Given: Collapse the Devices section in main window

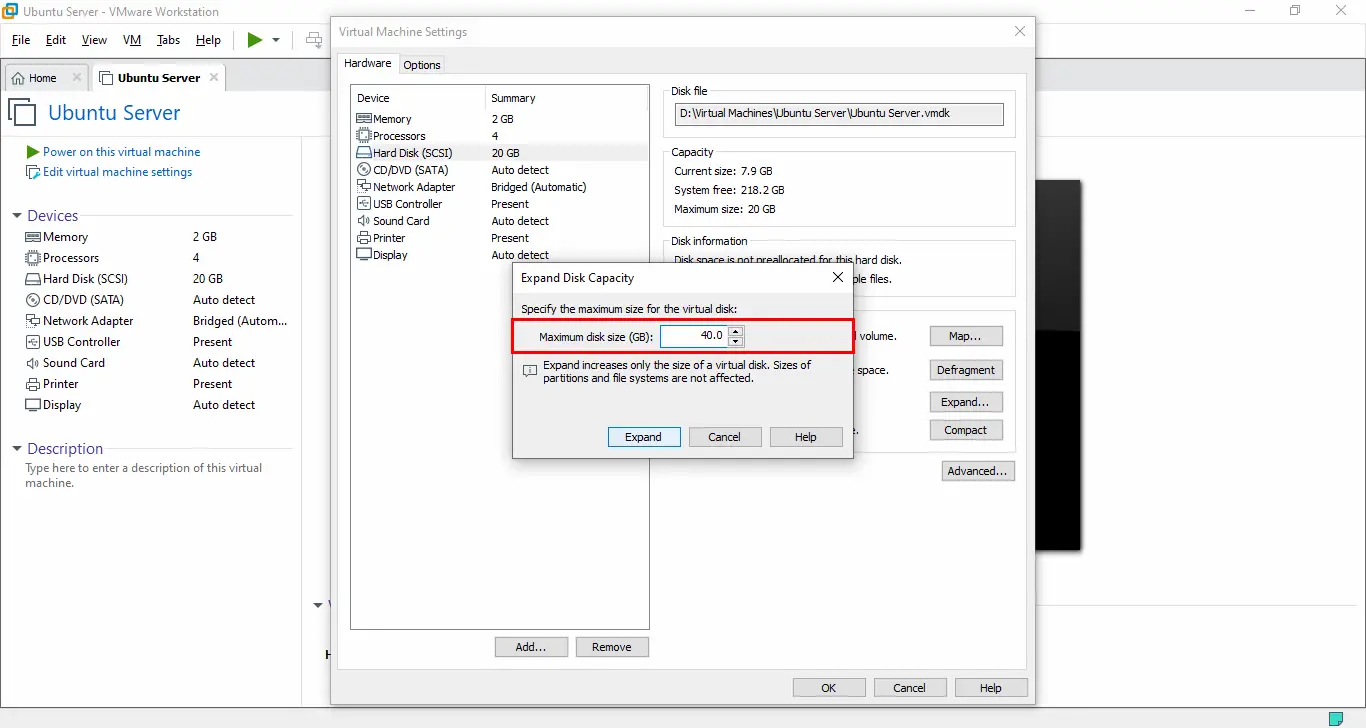Looking at the screenshot, I should 17,216.
